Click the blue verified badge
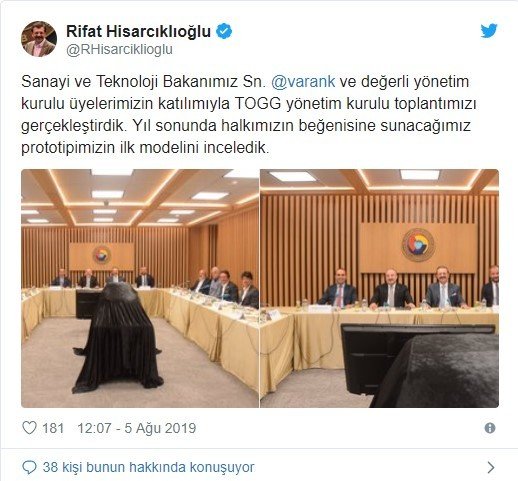 click(x=224, y=31)
